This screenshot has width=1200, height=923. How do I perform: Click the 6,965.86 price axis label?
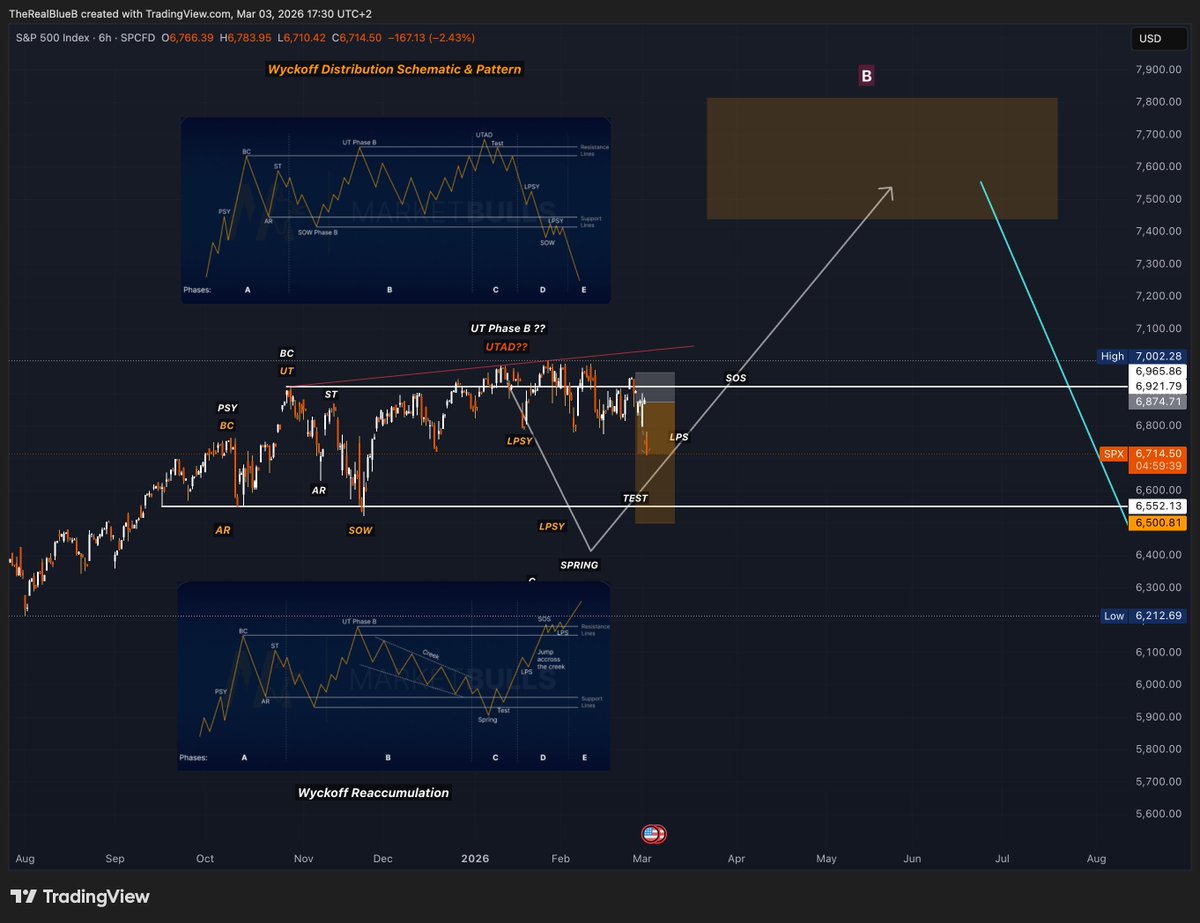click(1157, 371)
